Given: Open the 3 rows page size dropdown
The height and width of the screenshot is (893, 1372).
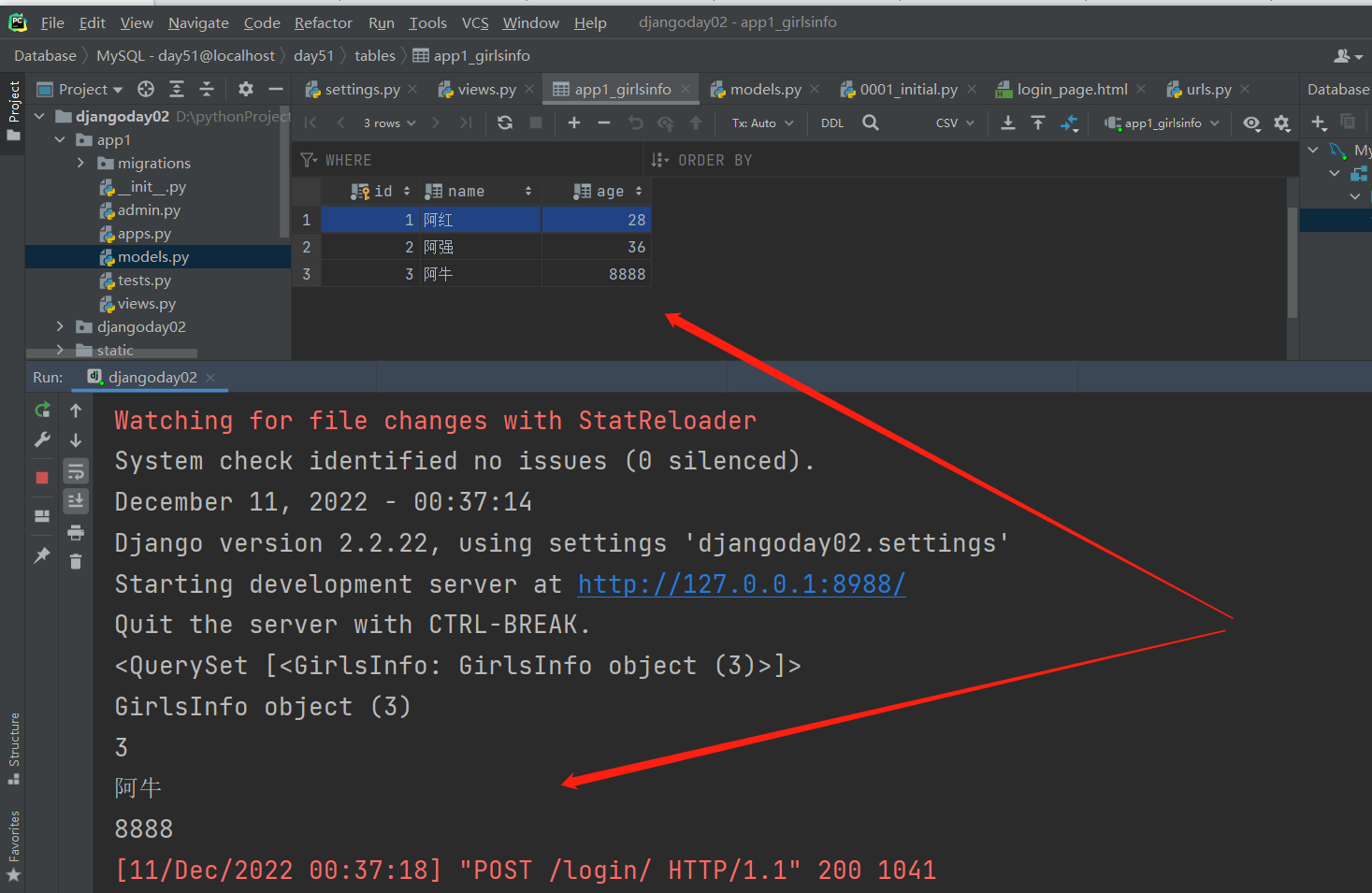Looking at the screenshot, I should click(x=390, y=122).
